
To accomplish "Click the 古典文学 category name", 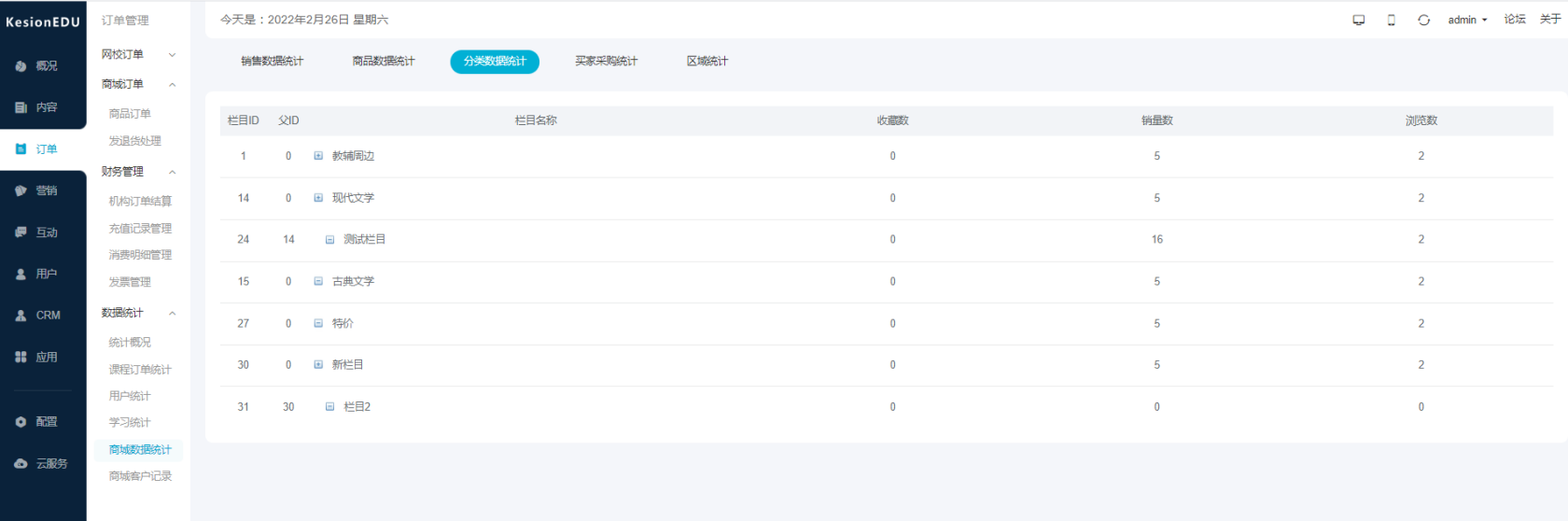I will click(x=353, y=281).
